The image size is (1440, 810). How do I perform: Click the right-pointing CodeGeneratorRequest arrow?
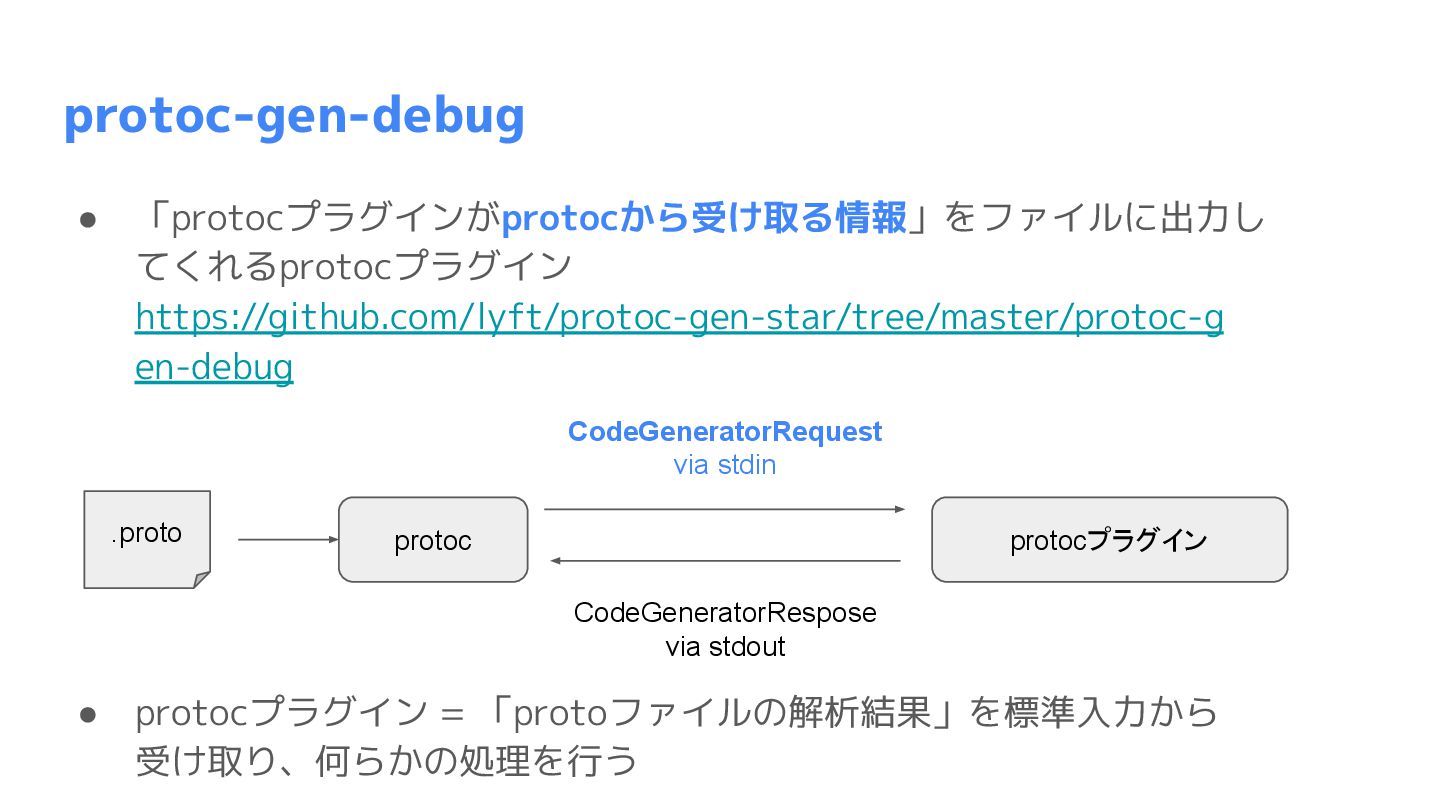click(724, 509)
